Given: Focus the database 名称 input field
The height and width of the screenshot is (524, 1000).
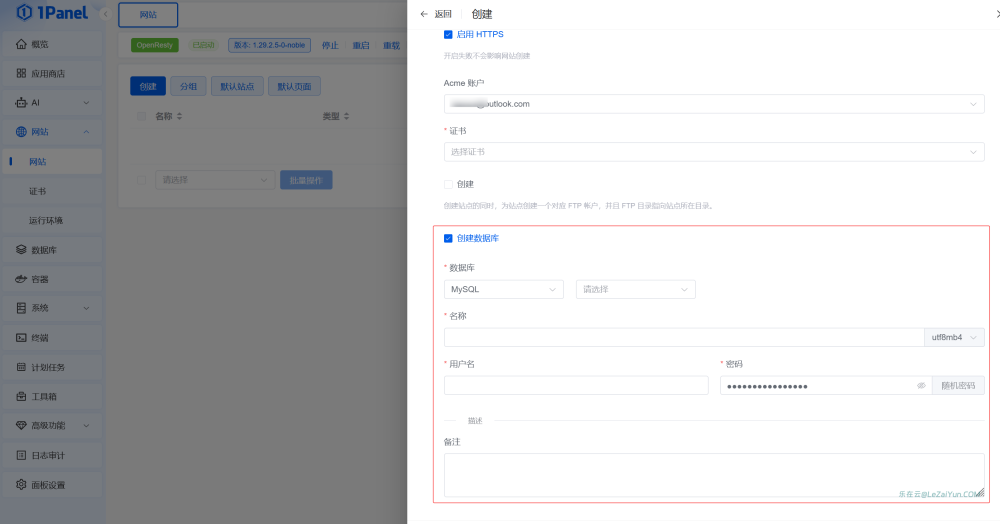Looking at the screenshot, I should click(x=684, y=337).
